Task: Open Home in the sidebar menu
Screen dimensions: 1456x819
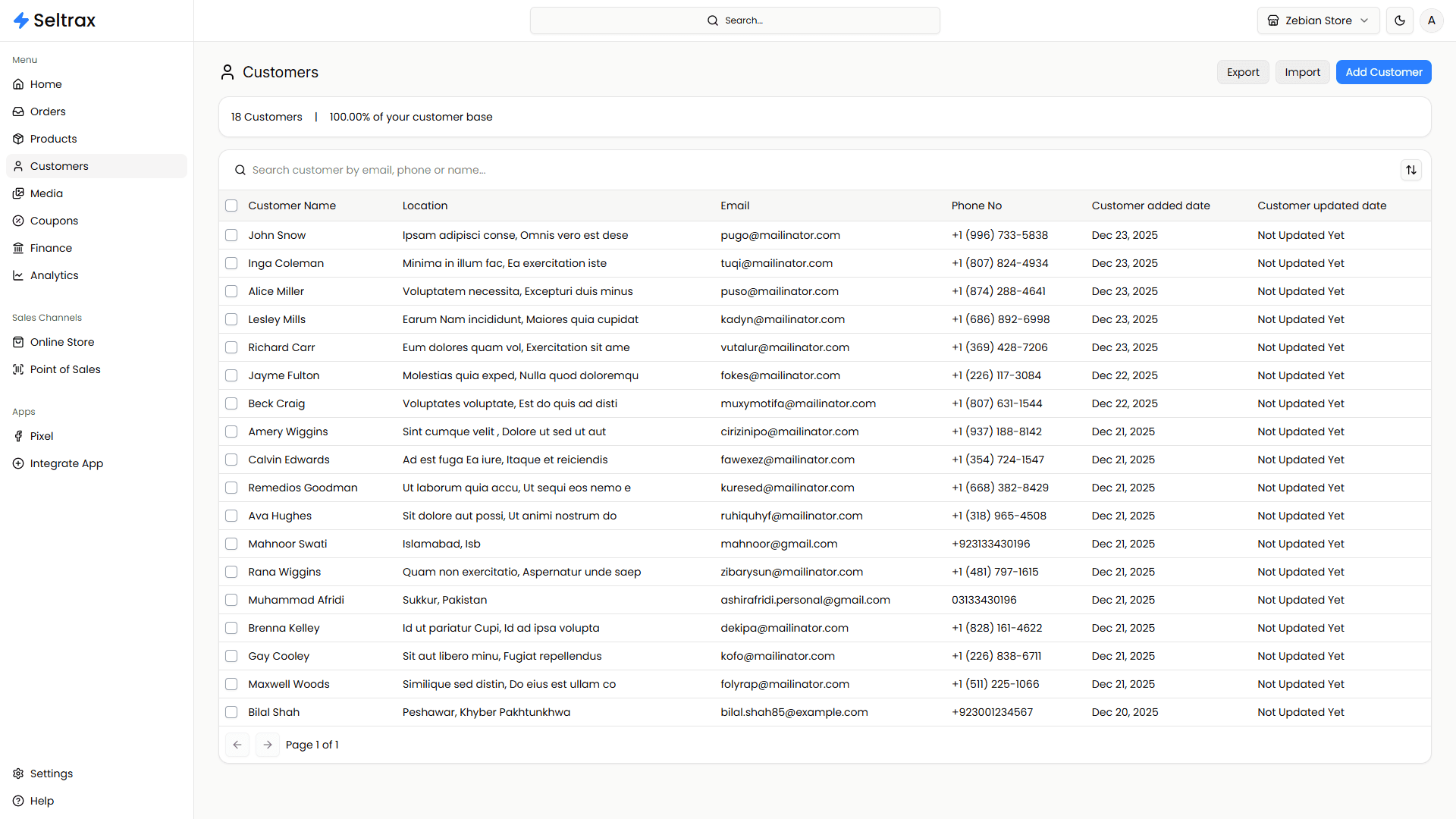Action: (96, 84)
